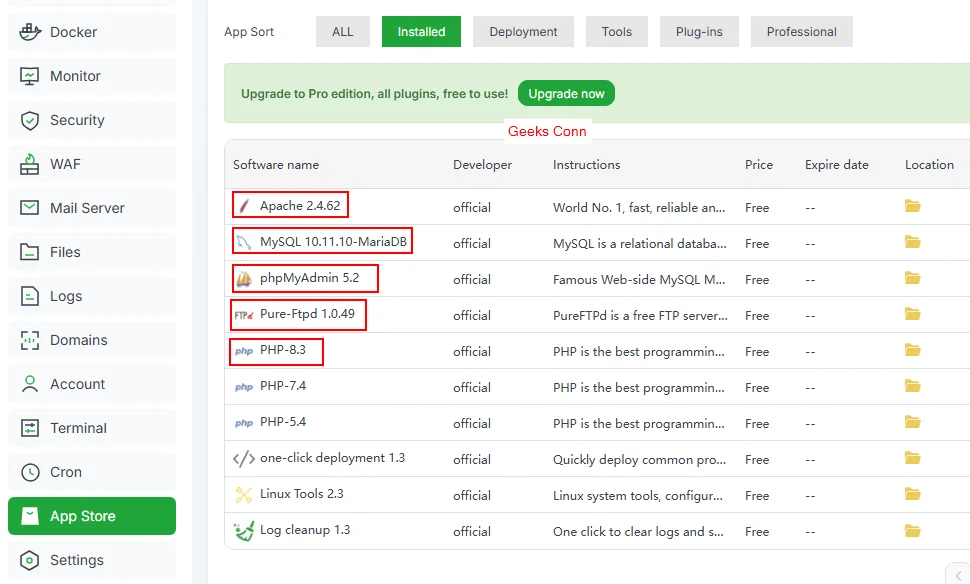Screen dimensions: 970x584
Task: Open the Files manager
Action: pyautogui.click(x=64, y=251)
